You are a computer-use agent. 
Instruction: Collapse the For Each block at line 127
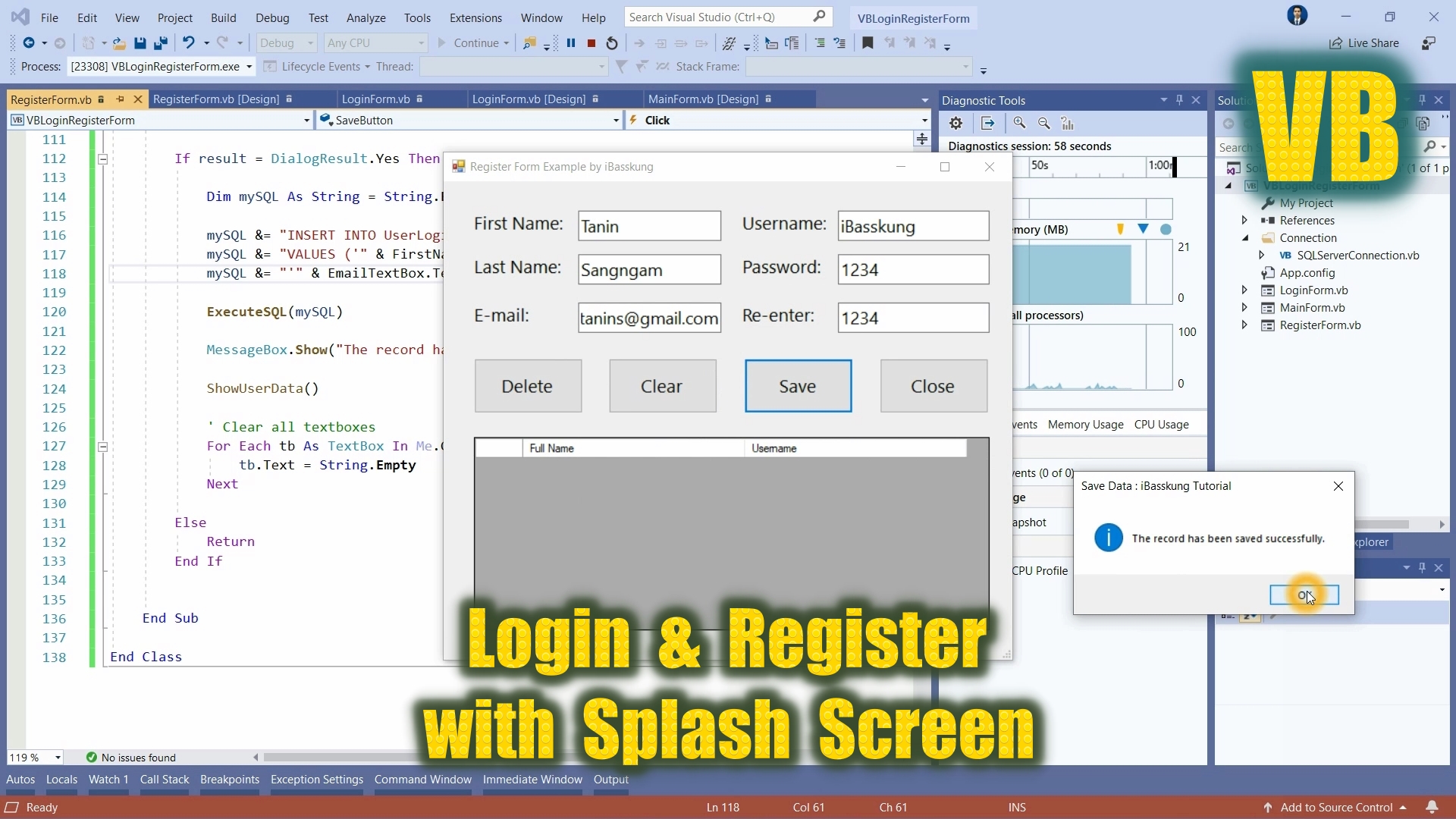pos(103,447)
